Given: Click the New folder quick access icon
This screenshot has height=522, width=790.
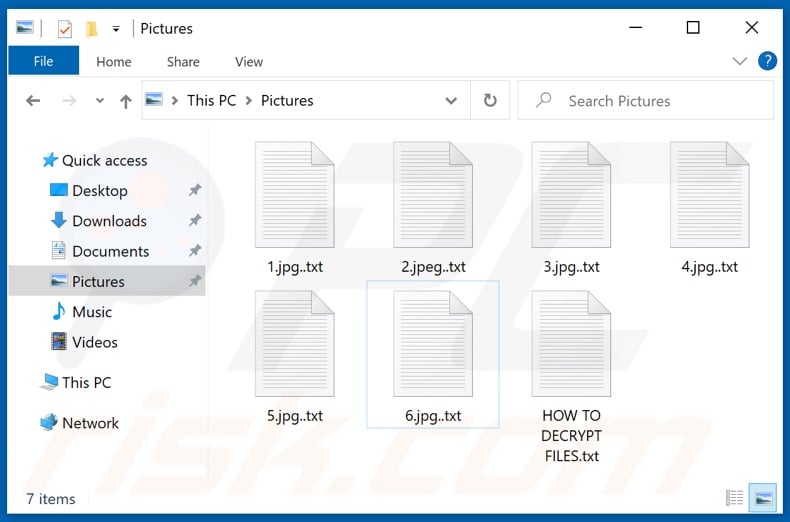Looking at the screenshot, I should click(x=92, y=28).
